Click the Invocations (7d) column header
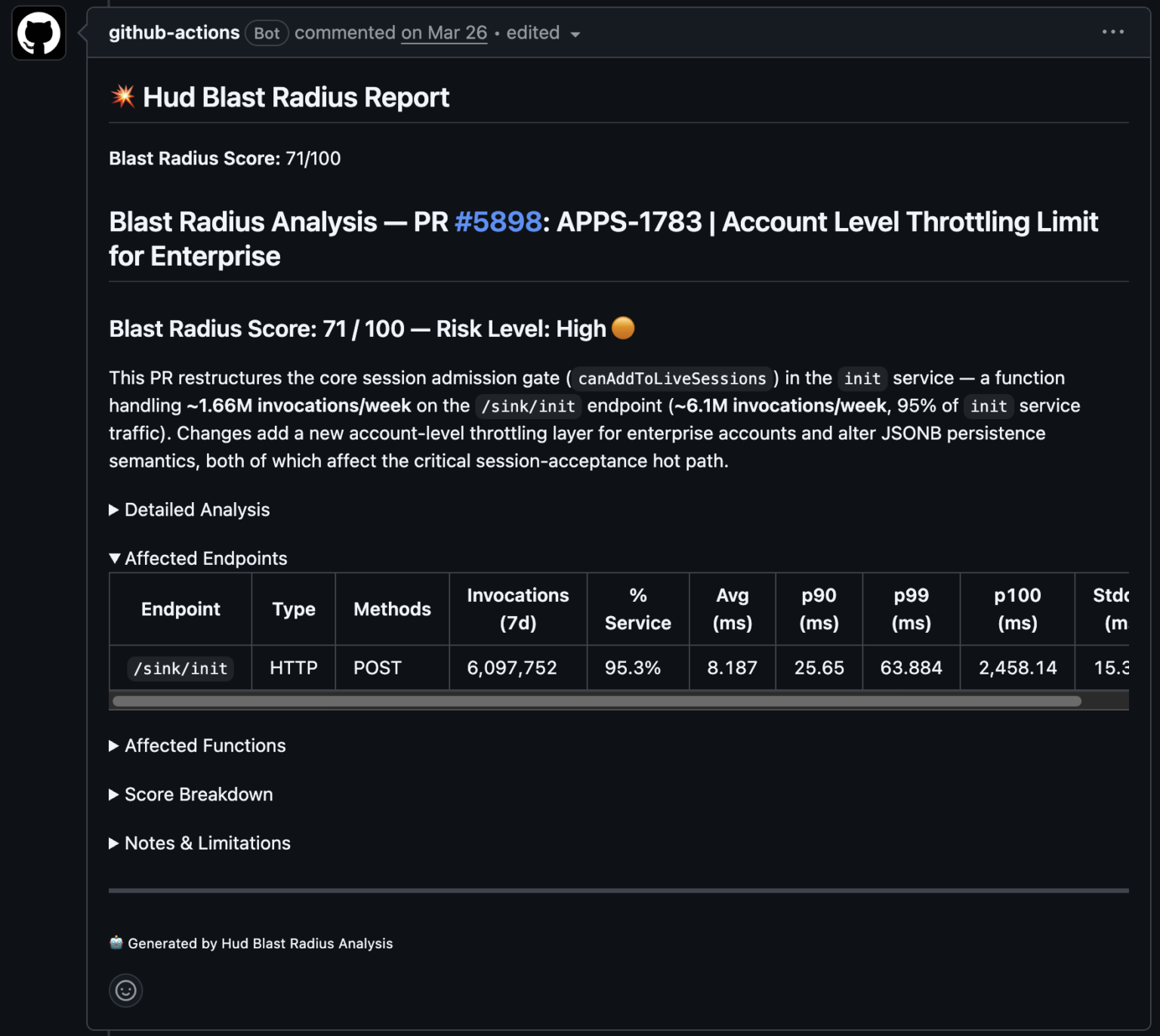 click(518, 609)
